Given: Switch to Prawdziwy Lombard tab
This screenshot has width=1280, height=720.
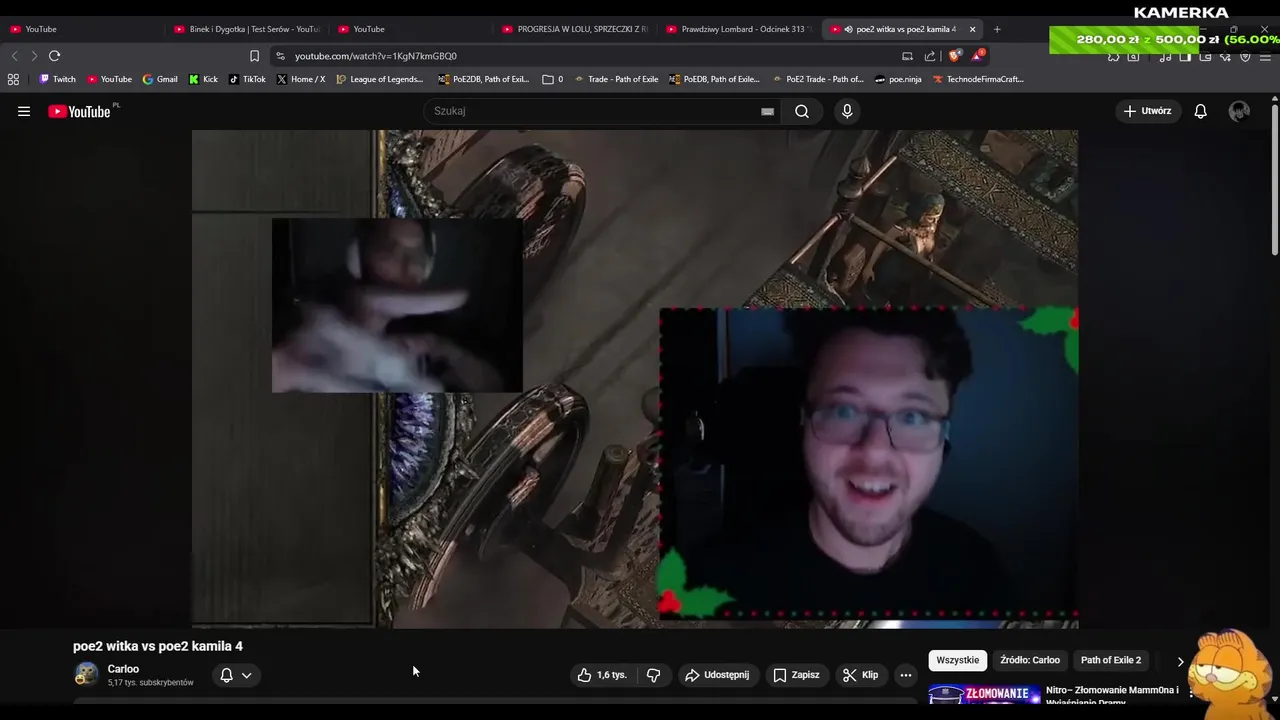Looking at the screenshot, I should pos(739,29).
